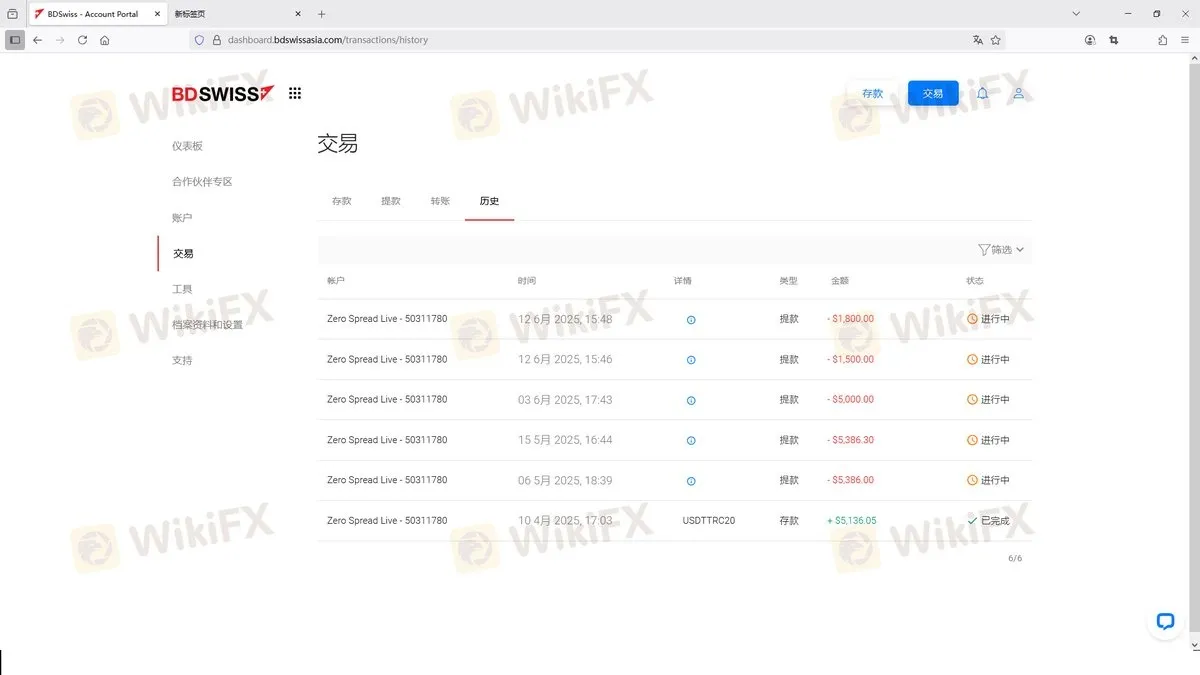View details info icon for -$5,386.00 withdrawal
Viewport: 1200px width, 675px height.
691,481
